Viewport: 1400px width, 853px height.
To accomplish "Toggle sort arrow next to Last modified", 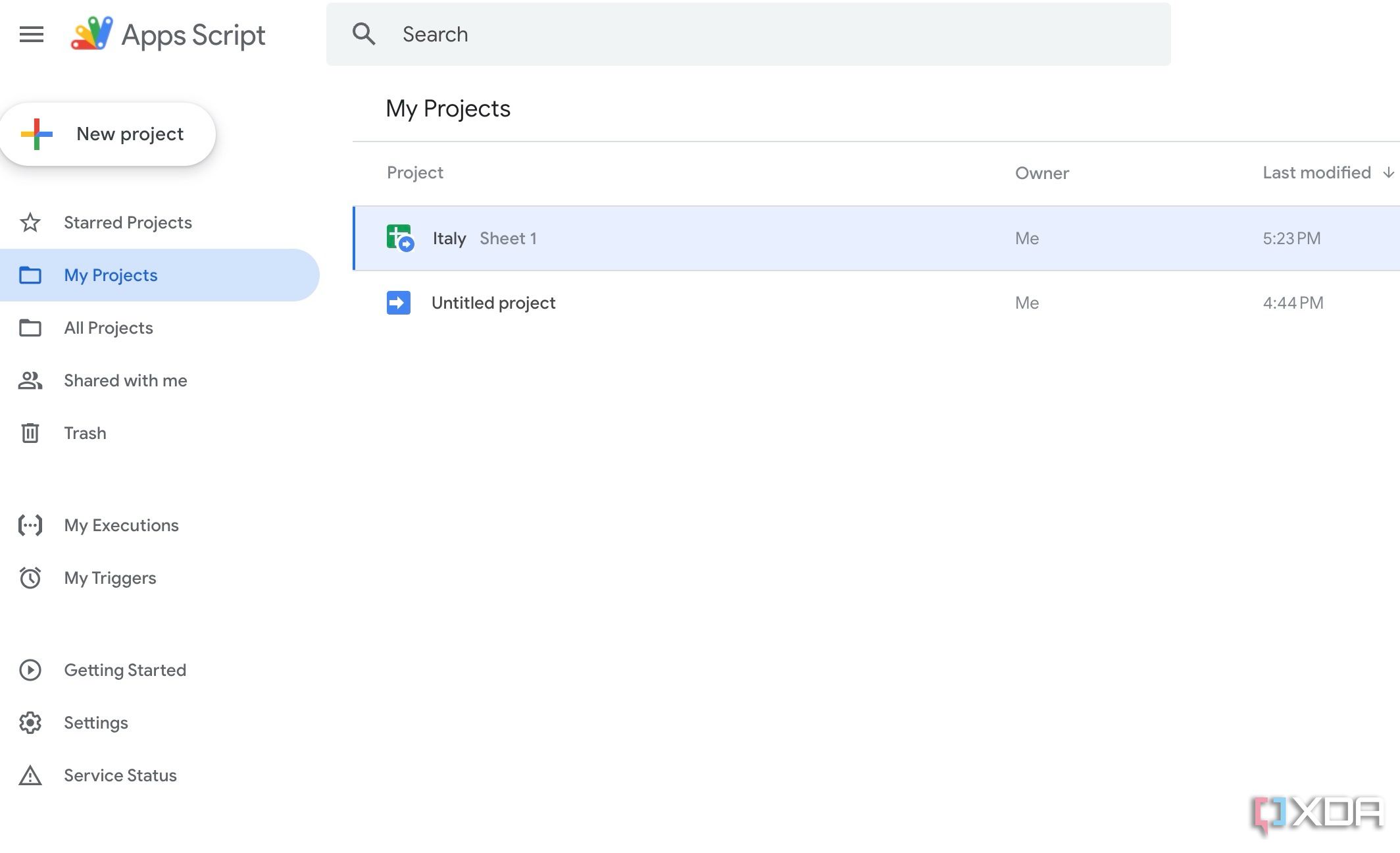I will (x=1388, y=172).
